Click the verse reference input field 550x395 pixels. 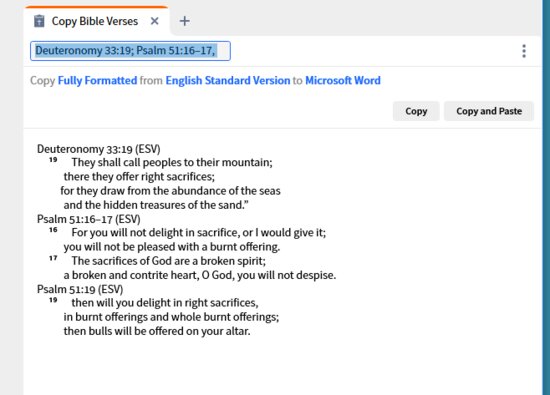point(130,51)
